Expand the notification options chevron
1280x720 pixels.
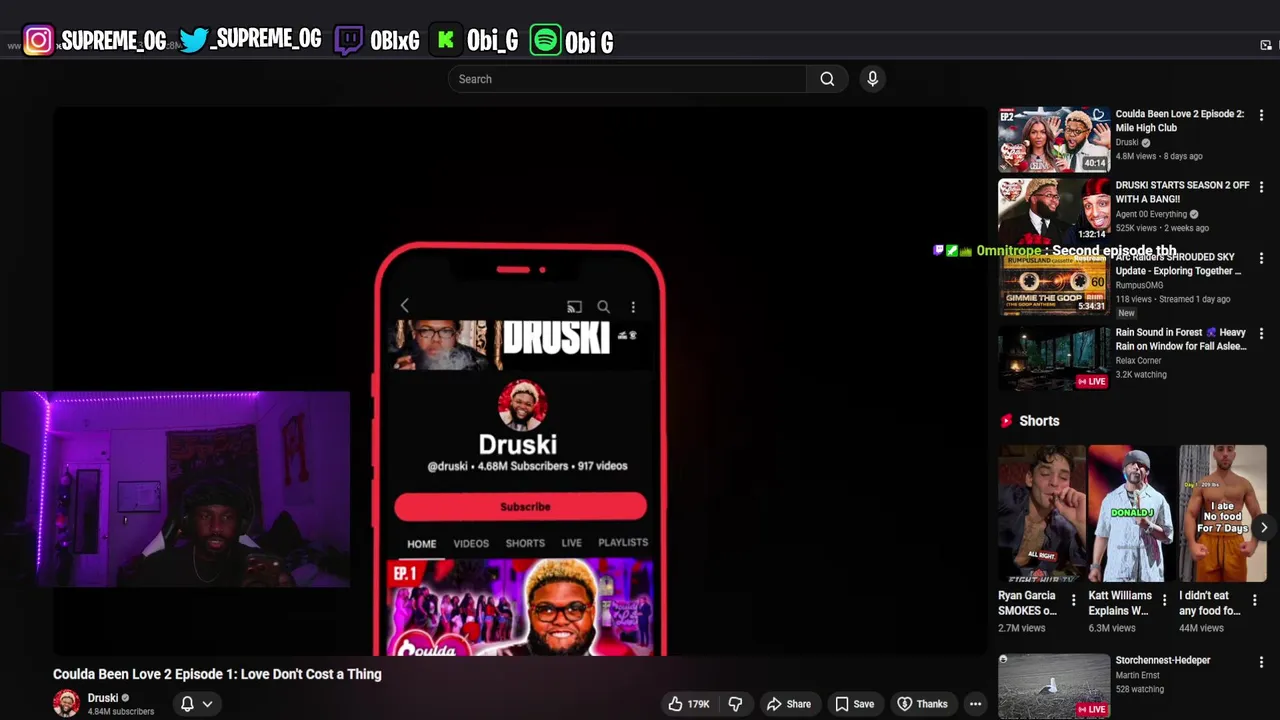207,704
